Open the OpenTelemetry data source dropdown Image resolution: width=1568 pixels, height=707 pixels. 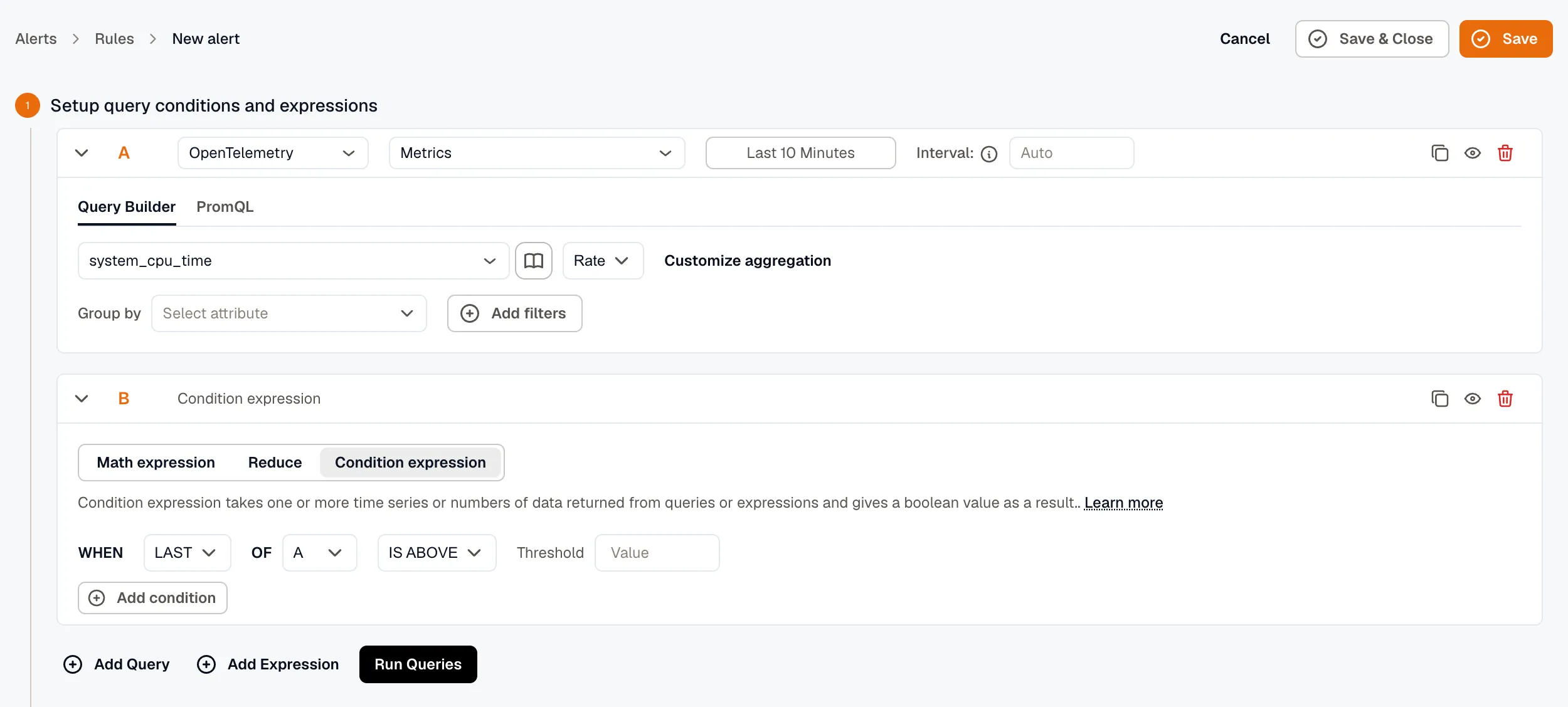coord(273,153)
